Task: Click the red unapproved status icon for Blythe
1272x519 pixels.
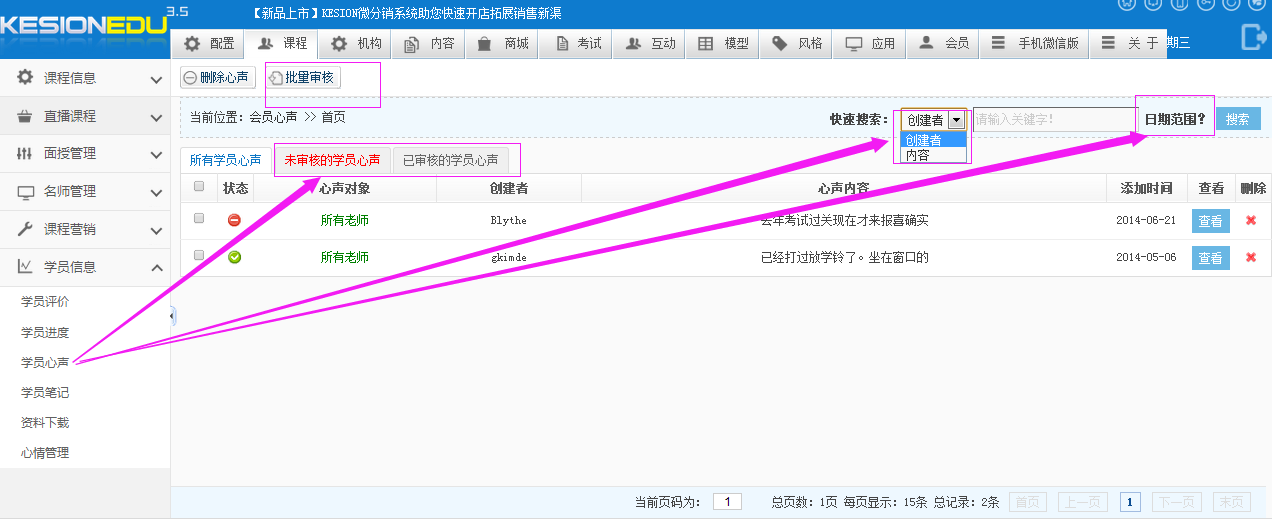Action: (234, 220)
